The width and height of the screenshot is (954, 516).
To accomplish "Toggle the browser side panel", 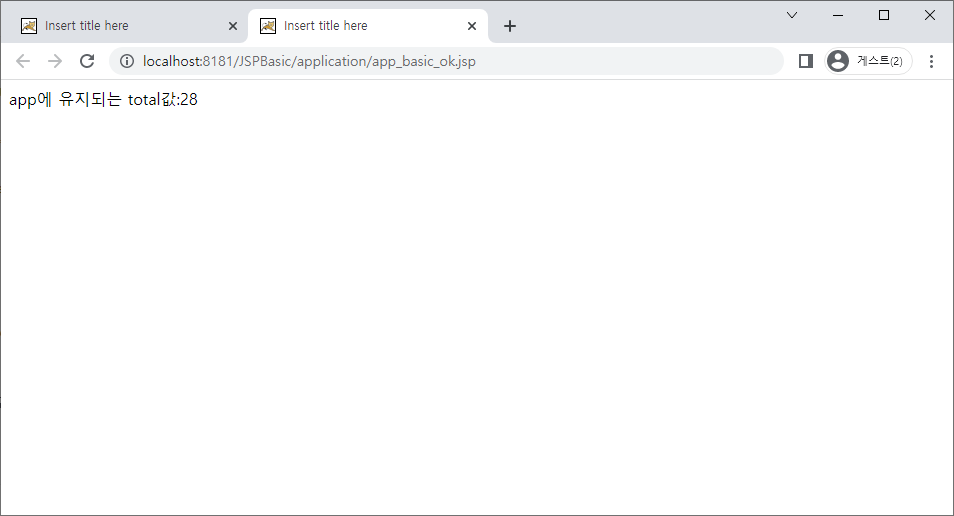I will (806, 61).
